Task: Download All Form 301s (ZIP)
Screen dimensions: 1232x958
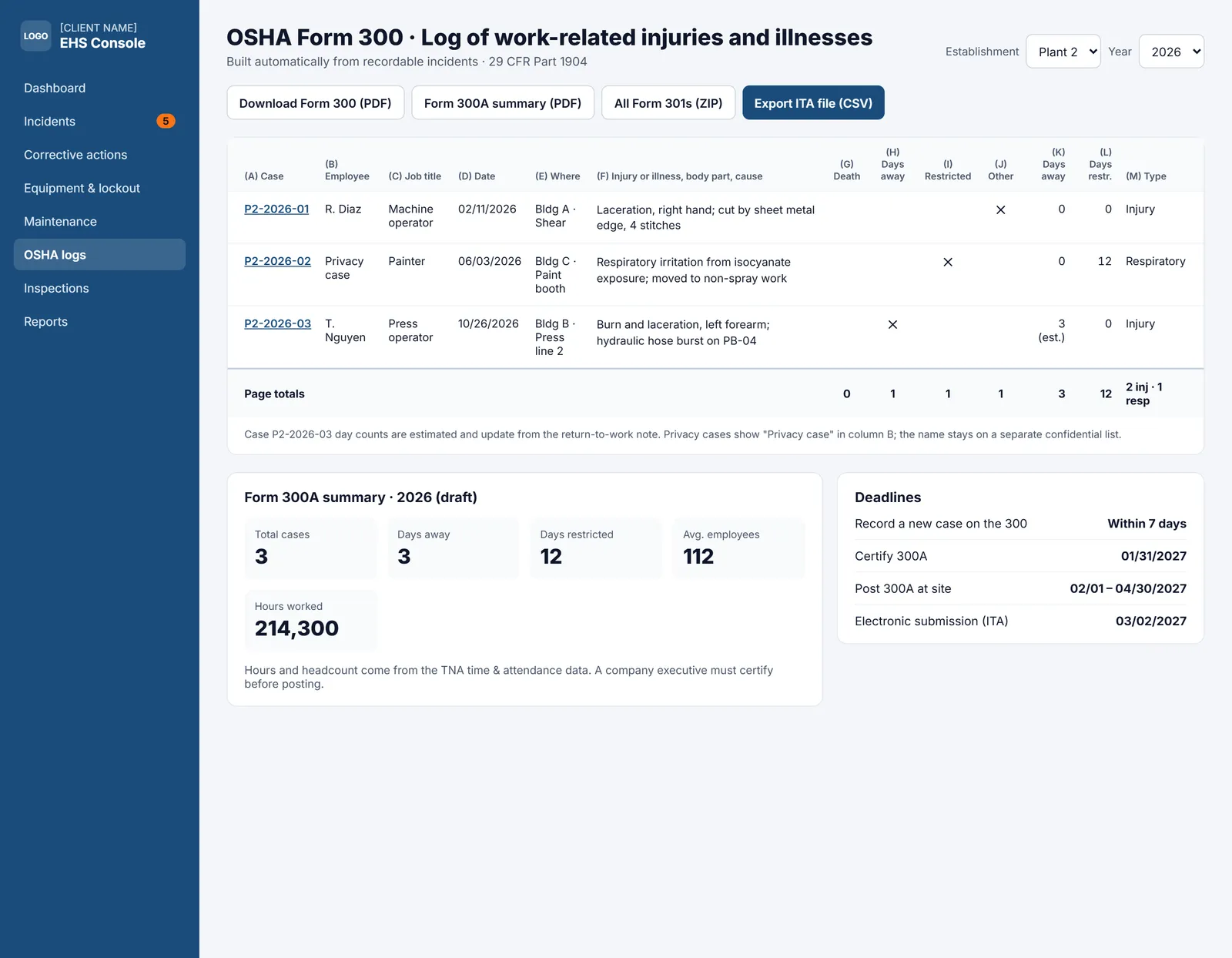Action: [x=668, y=103]
